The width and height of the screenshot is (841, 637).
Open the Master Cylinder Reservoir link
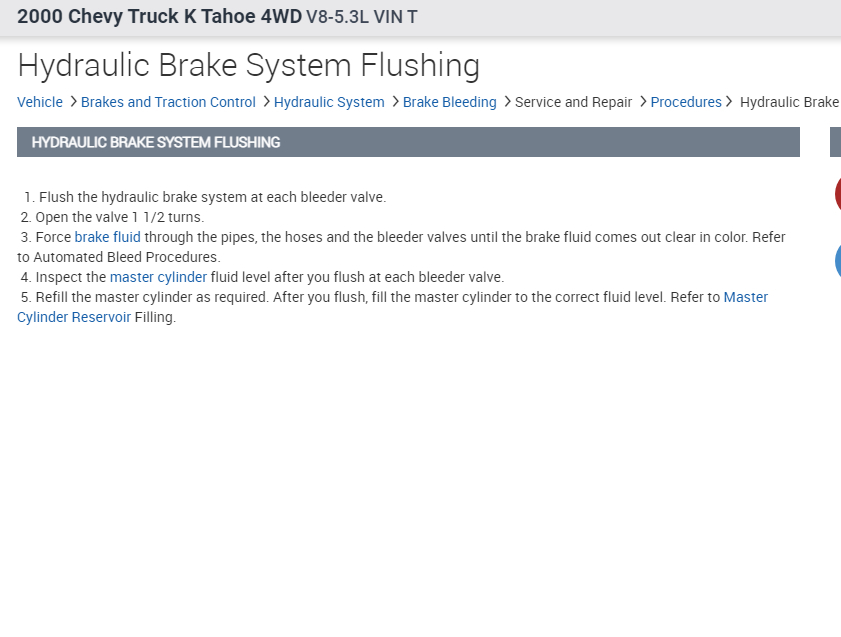click(745, 297)
